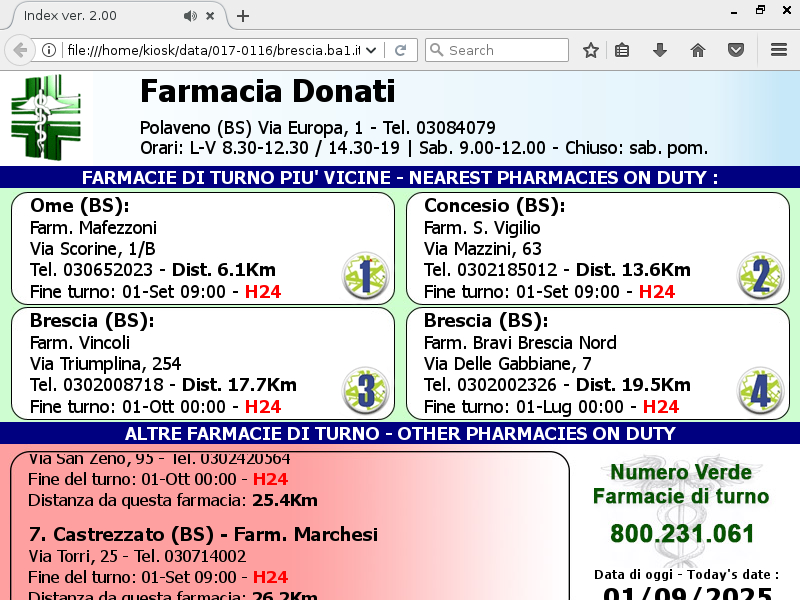Click the number 1 badge for Ome pharmacy
The height and width of the screenshot is (600, 800).
tap(364, 276)
